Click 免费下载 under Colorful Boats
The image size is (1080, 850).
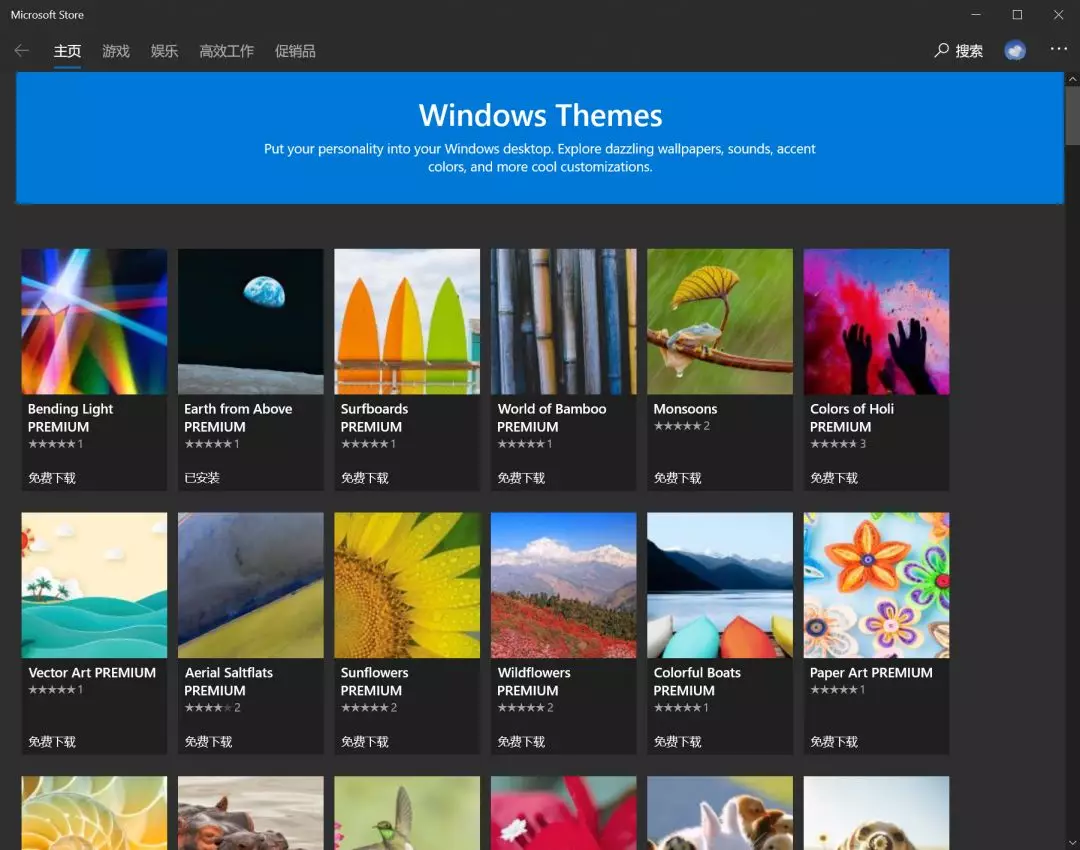click(677, 742)
